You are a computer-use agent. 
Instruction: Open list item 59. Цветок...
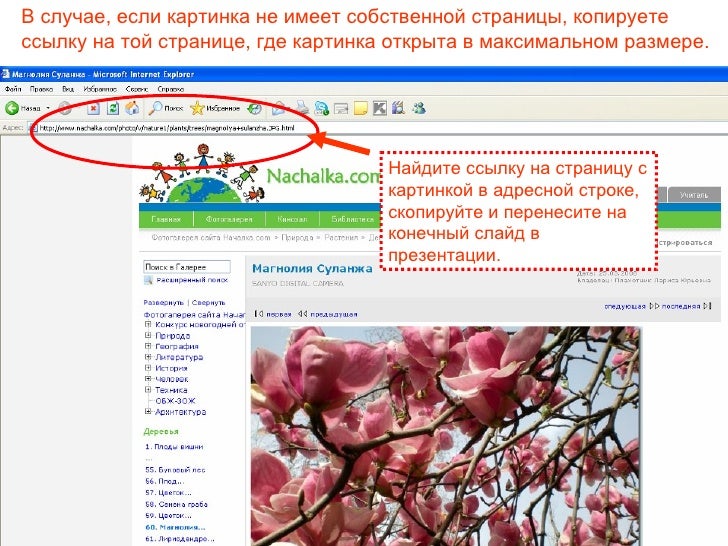(x=168, y=515)
